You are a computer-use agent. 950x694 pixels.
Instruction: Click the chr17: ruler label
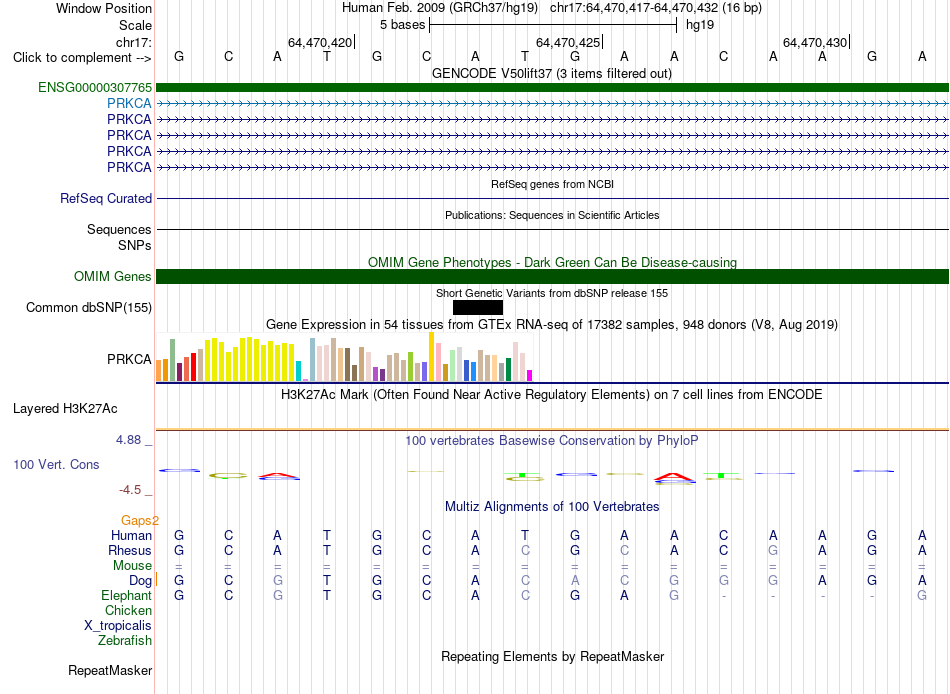point(134,42)
